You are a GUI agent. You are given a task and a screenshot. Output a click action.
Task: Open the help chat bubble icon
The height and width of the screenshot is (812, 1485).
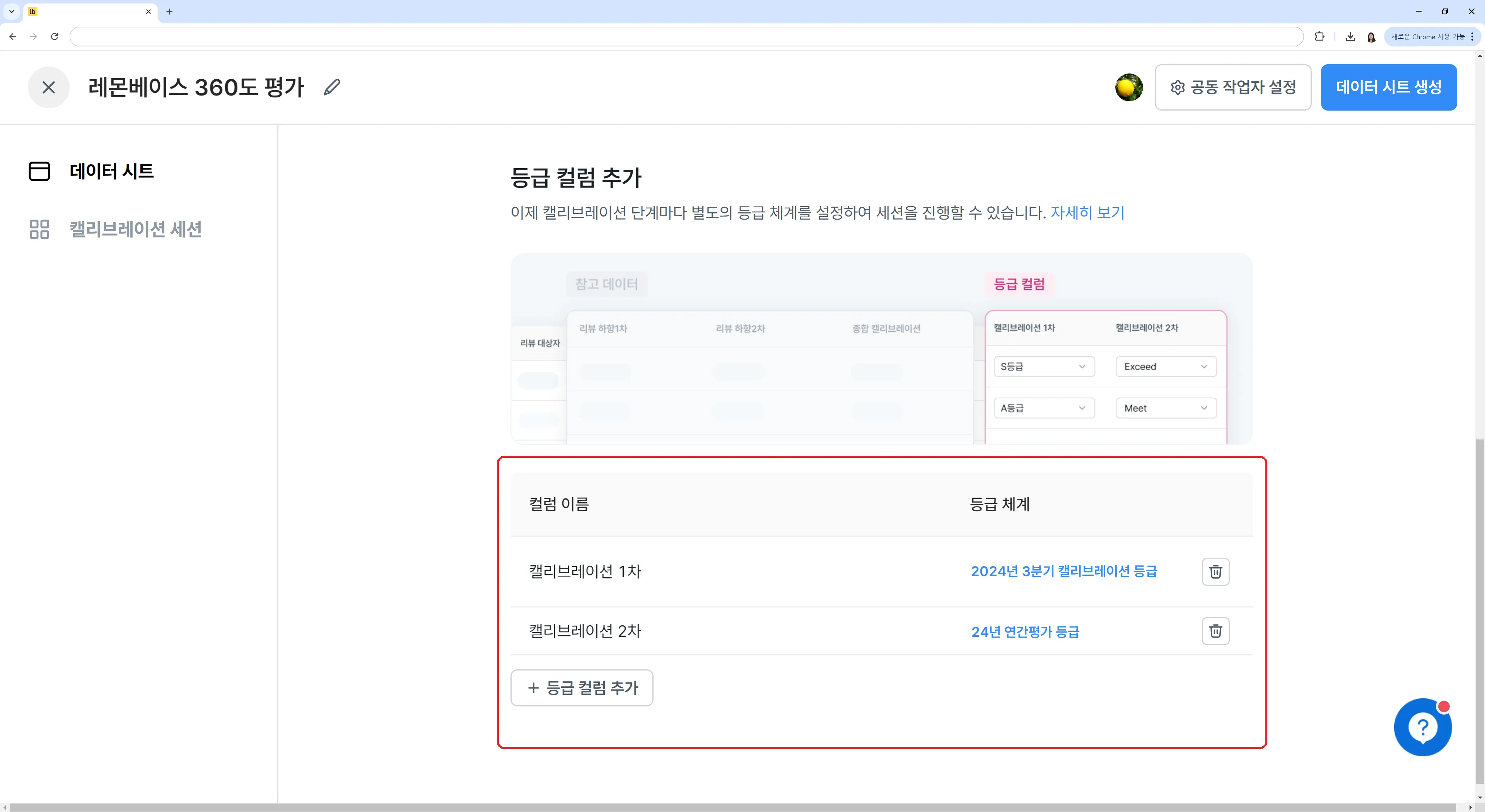click(x=1423, y=727)
